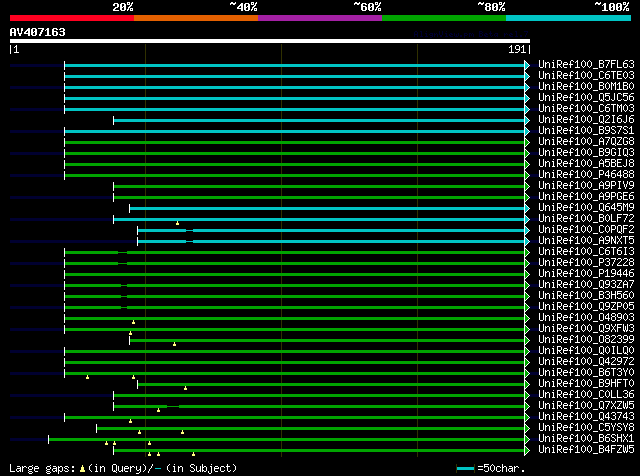640x476 pixels.
Task: Open the UniRef100_C6TE03 entry label
Action: pos(586,76)
